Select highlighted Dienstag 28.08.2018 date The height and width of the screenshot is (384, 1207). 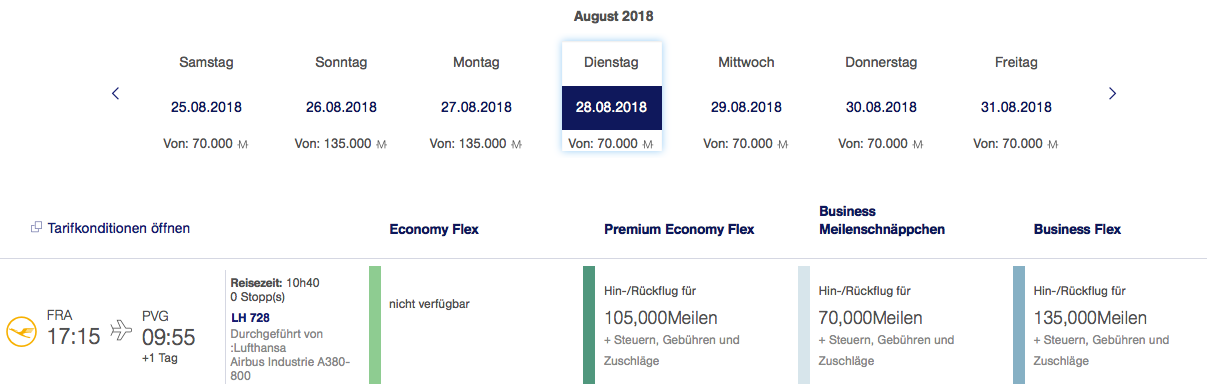[611, 99]
